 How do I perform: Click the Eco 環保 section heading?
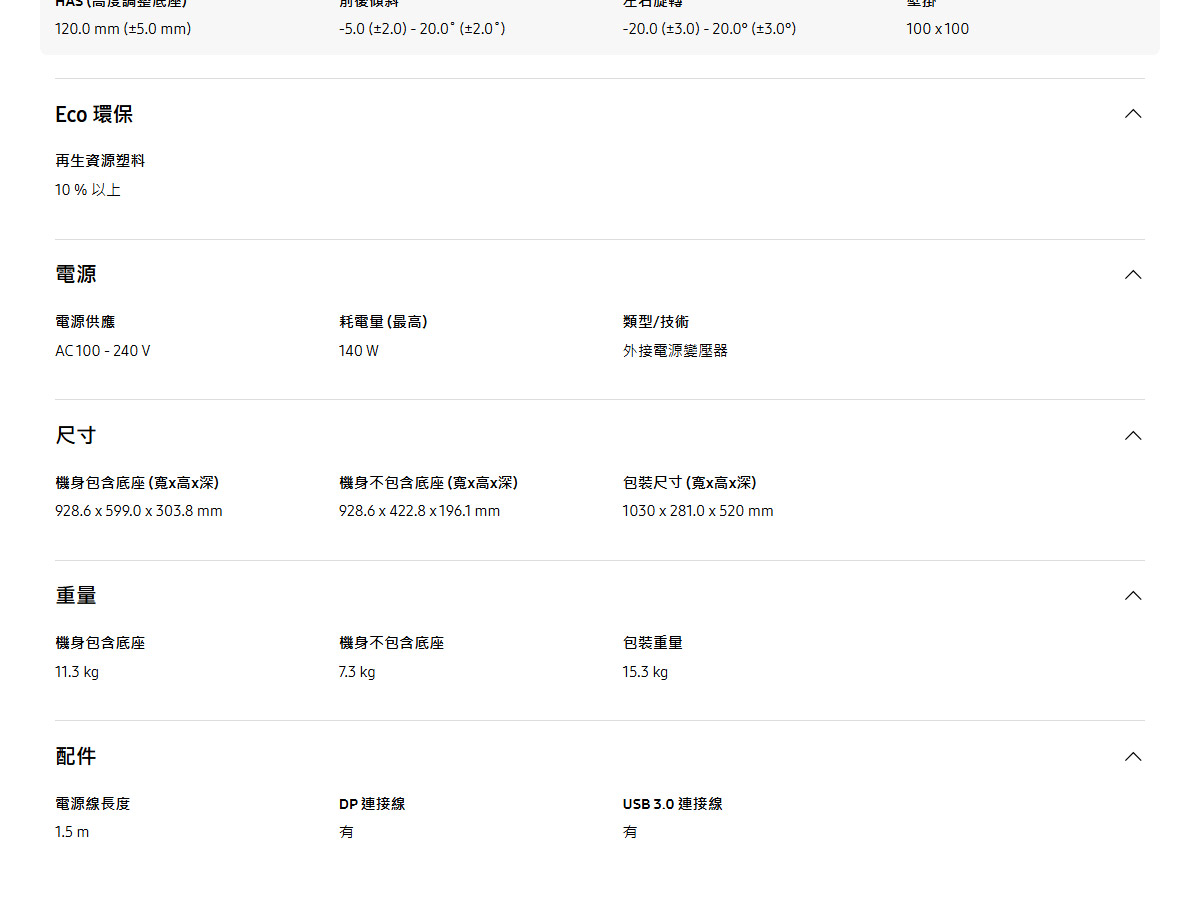pos(94,115)
